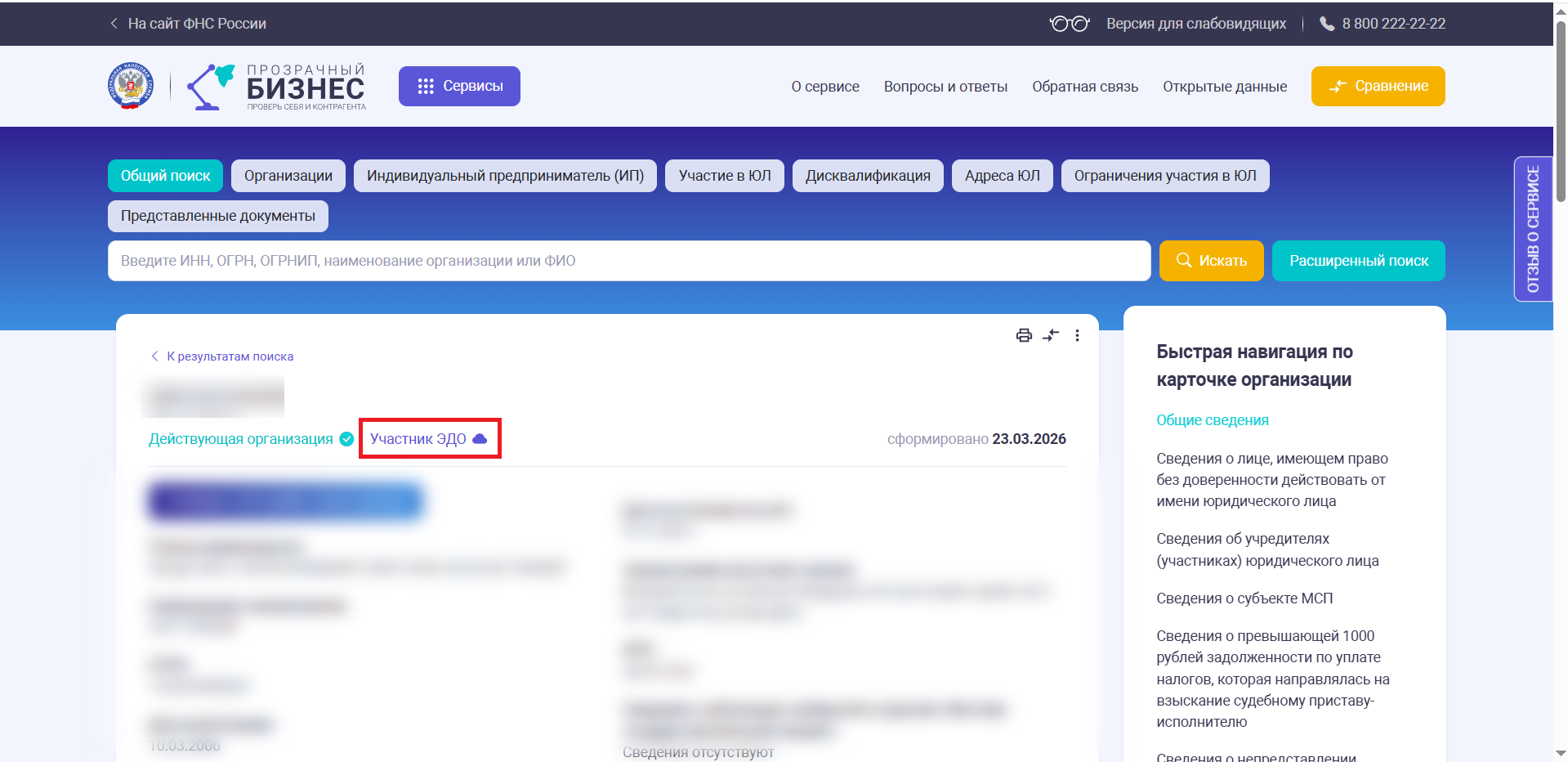The height and width of the screenshot is (762, 1568).
Task: Select the Организации search tab
Action: coord(288,176)
